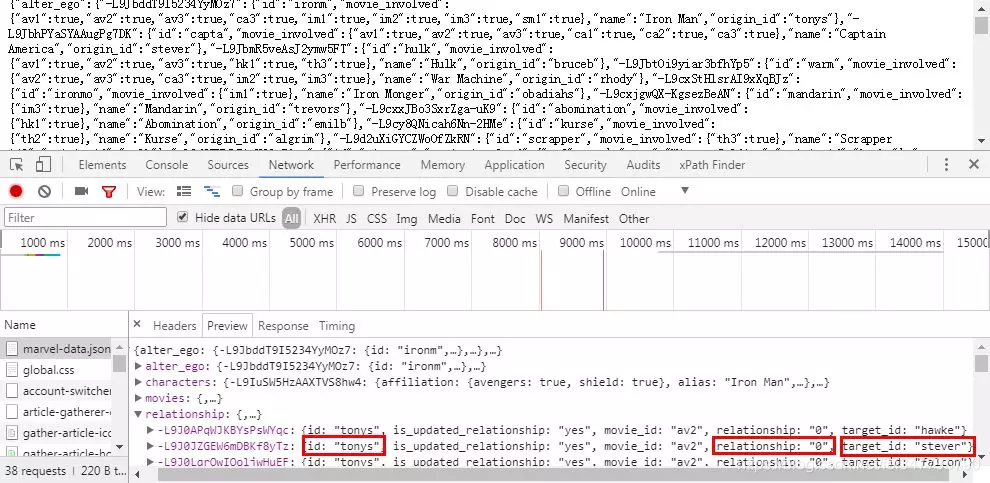This screenshot has height=483, width=990.
Task: Toggle the device toolbar icon
Action: 43,165
